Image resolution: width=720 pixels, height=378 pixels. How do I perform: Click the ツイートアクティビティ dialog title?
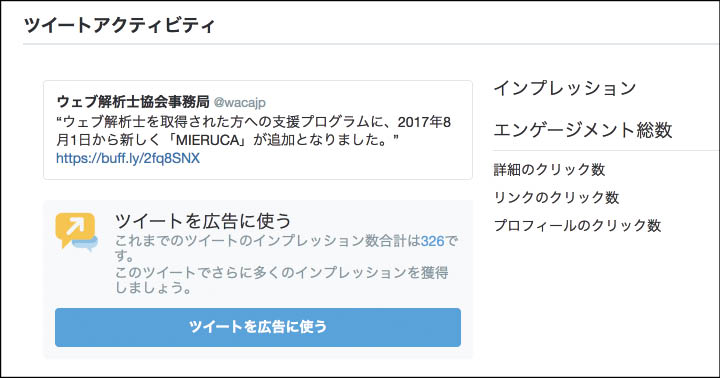click(119, 25)
